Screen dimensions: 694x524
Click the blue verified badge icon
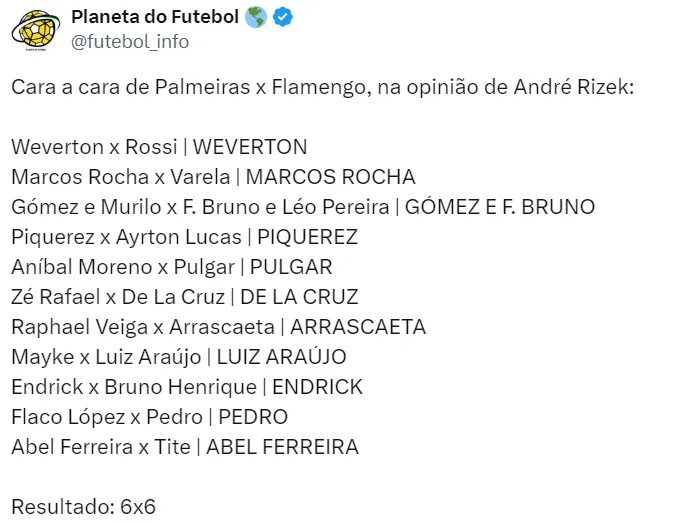283,18
